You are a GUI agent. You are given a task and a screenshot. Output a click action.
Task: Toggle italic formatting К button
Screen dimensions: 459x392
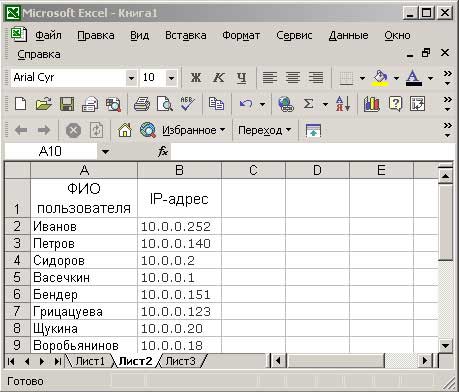(x=219, y=78)
